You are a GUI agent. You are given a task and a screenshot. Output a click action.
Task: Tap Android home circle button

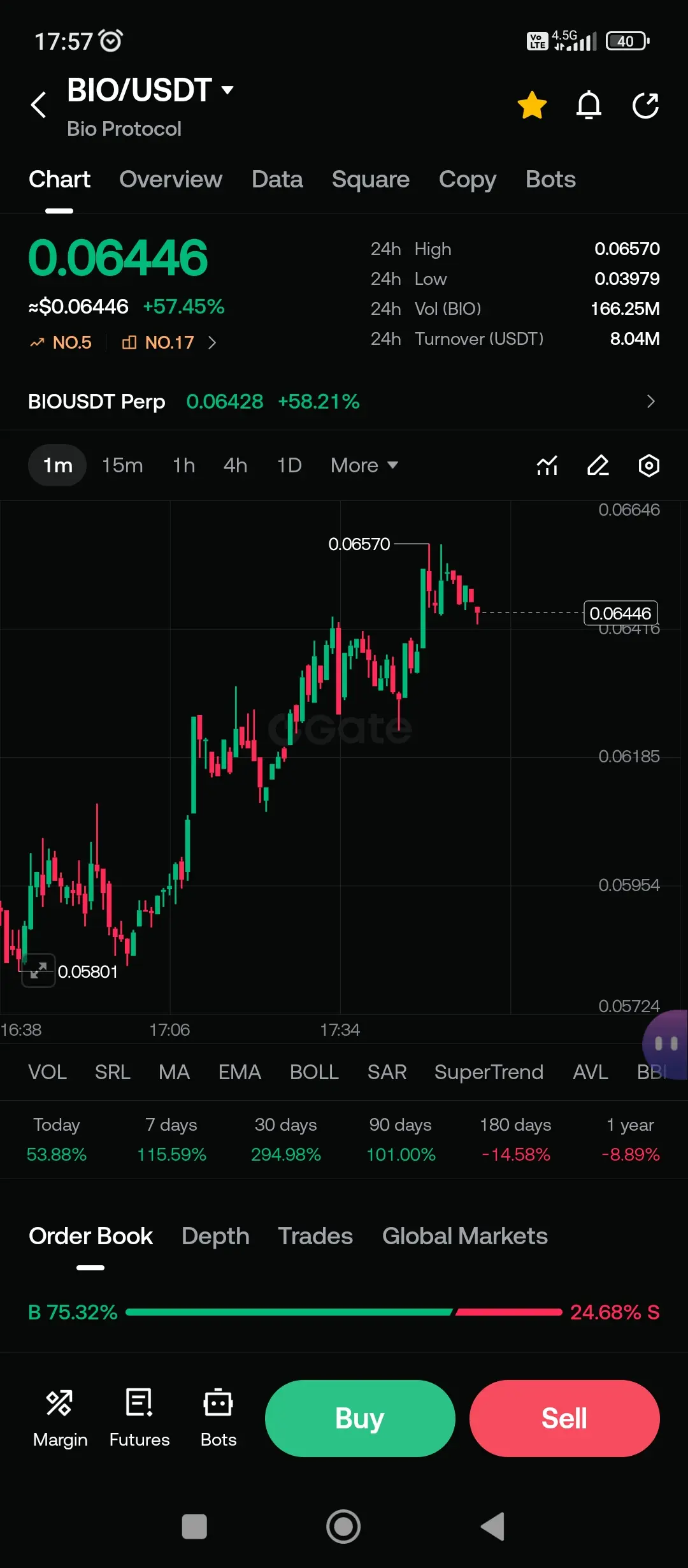[343, 1527]
